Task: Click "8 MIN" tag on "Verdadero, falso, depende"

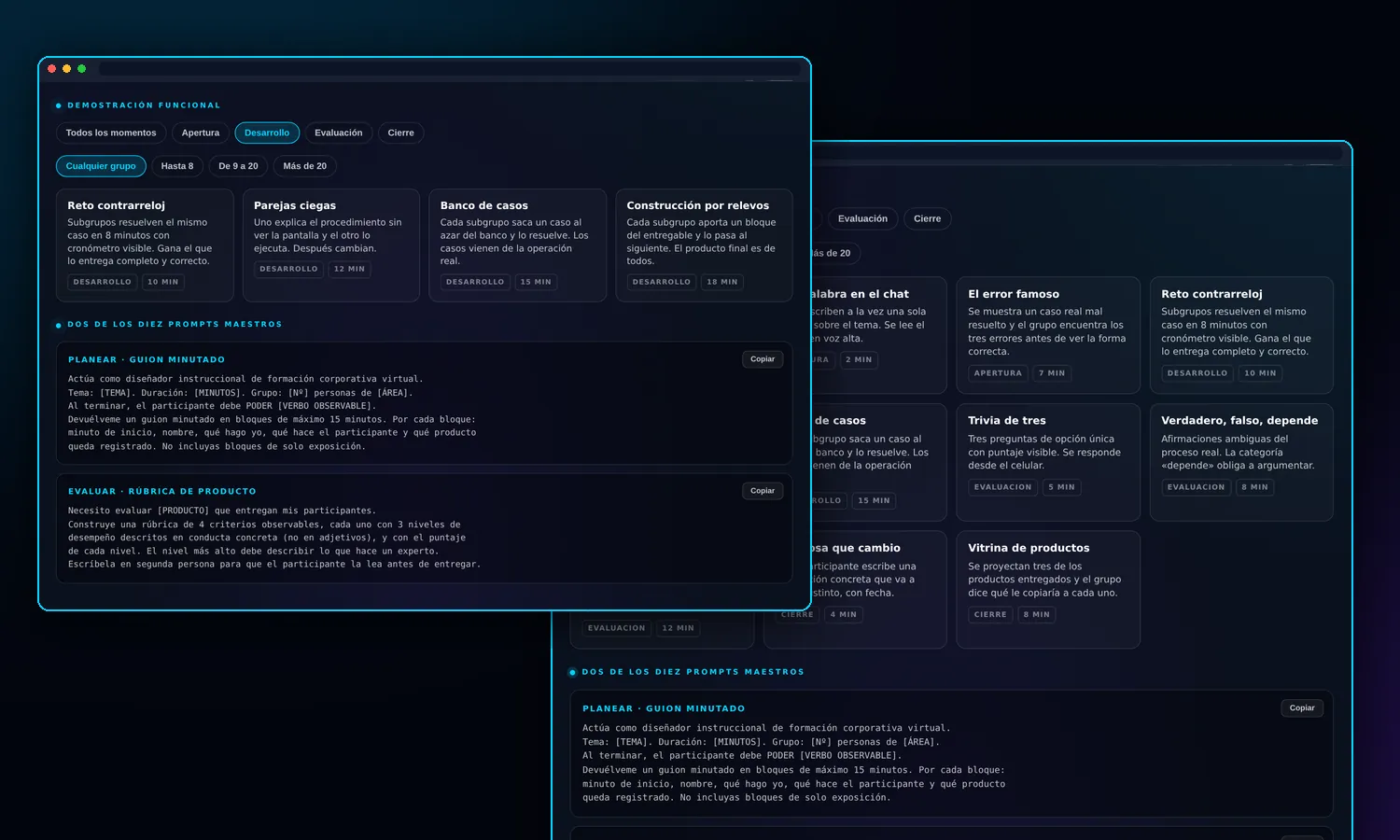Action: pyautogui.click(x=1254, y=487)
